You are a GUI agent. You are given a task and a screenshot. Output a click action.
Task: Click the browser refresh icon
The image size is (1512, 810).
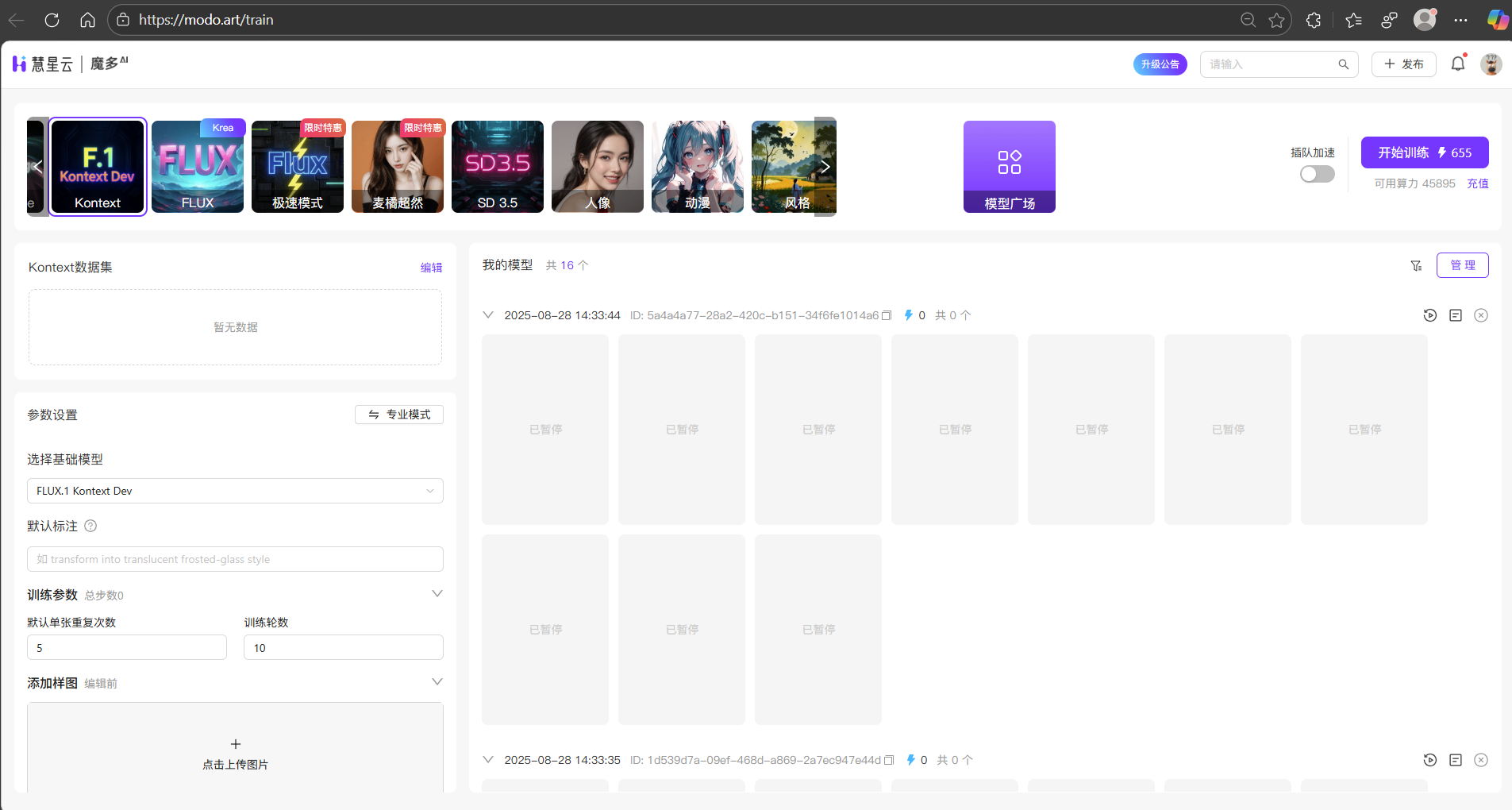pos(52,20)
